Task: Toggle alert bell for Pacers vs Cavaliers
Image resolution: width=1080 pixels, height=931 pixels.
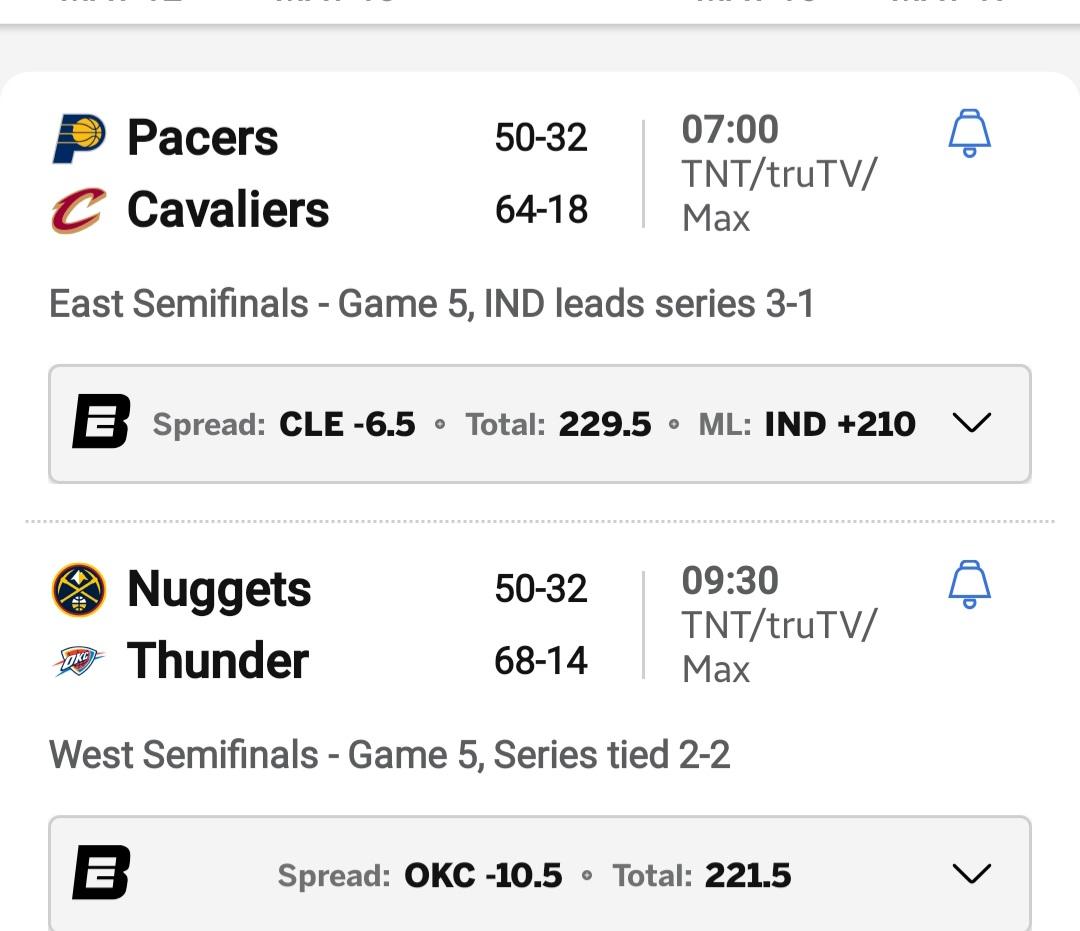Action: (x=970, y=133)
